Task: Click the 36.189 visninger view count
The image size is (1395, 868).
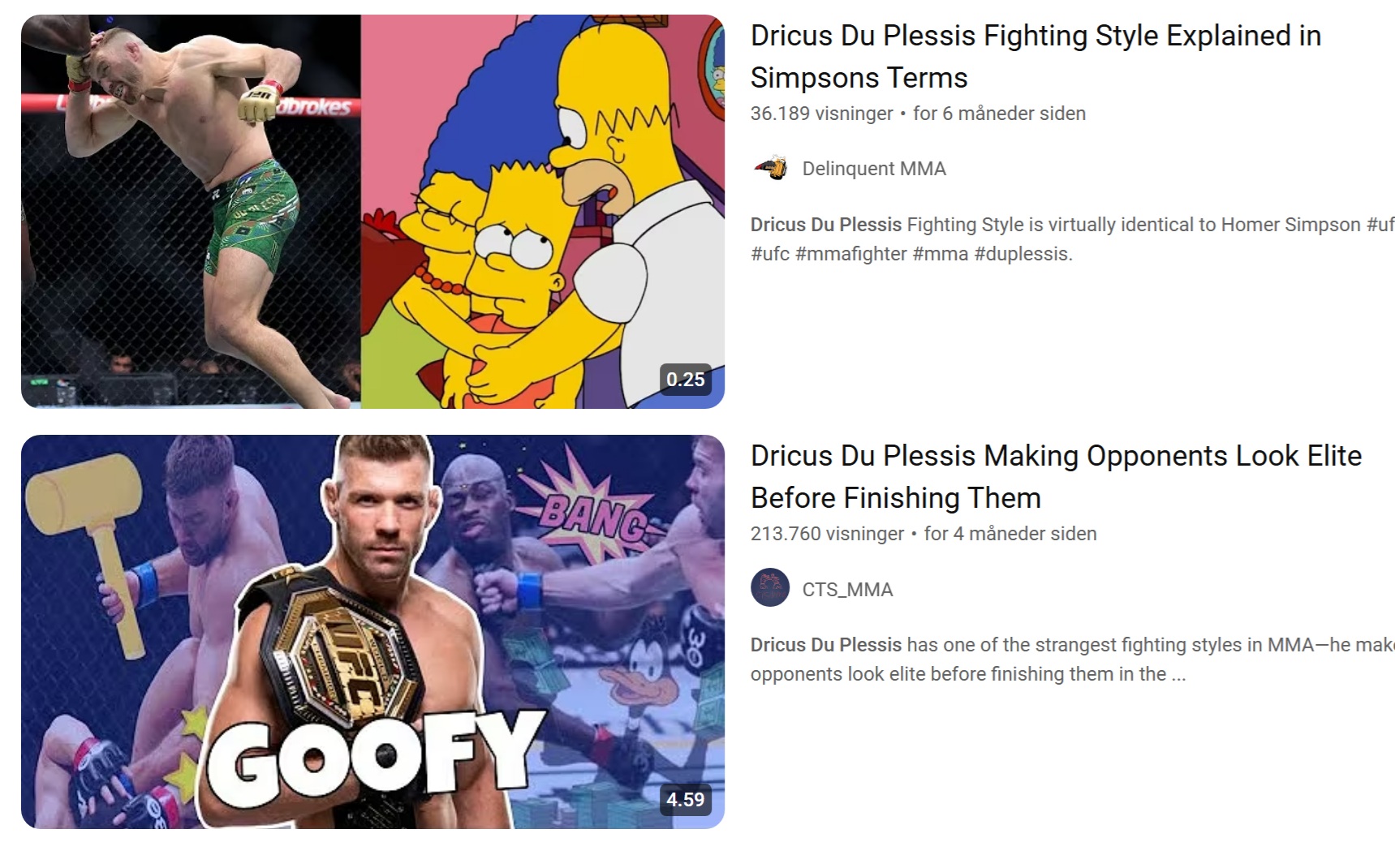Action: 821,114
